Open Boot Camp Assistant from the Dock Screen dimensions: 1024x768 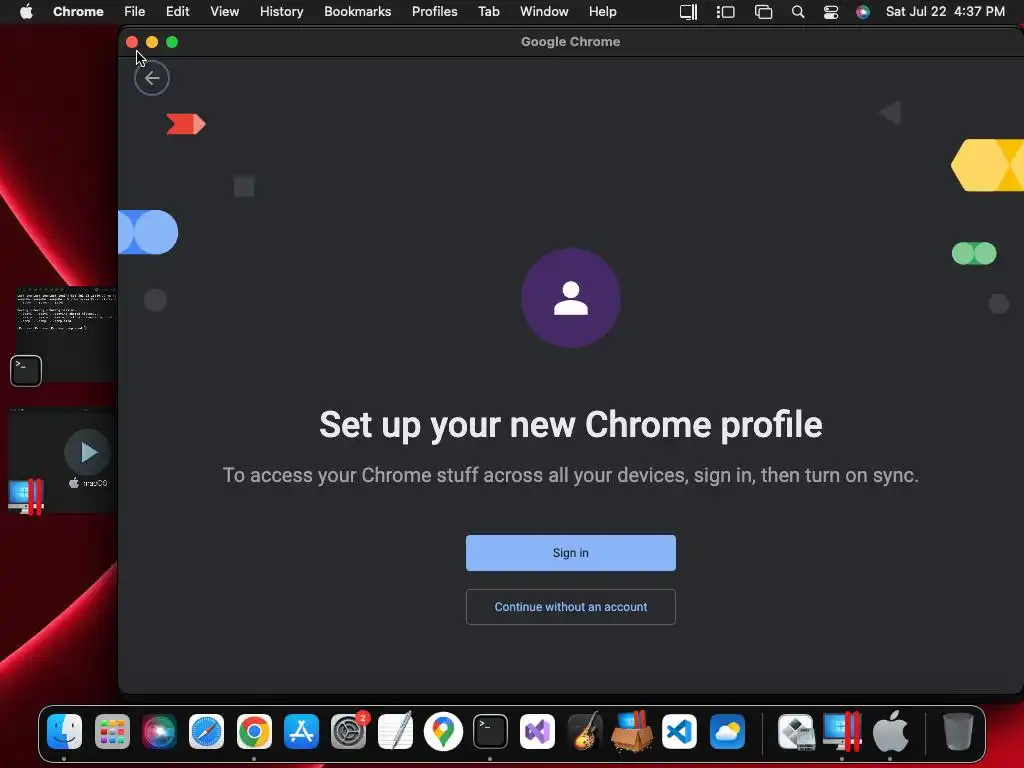tap(796, 731)
